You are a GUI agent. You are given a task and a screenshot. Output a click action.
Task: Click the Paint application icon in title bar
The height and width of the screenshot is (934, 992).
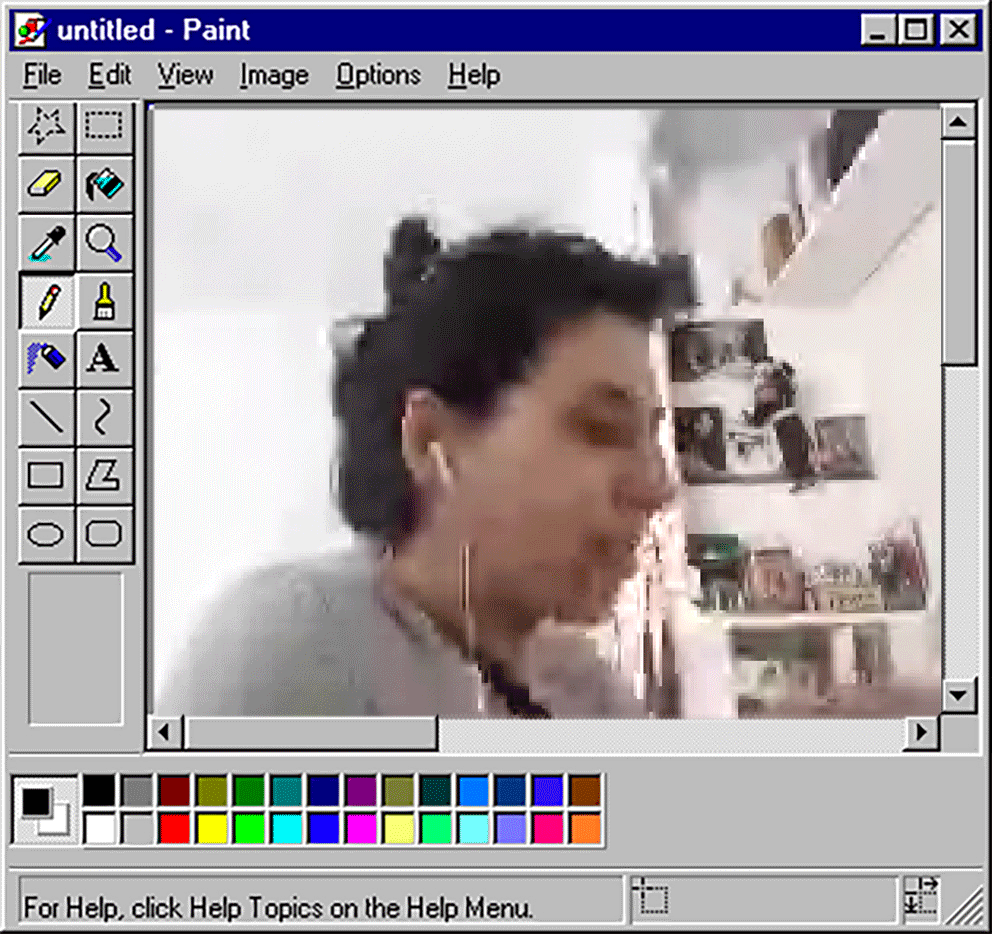(31, 30)
